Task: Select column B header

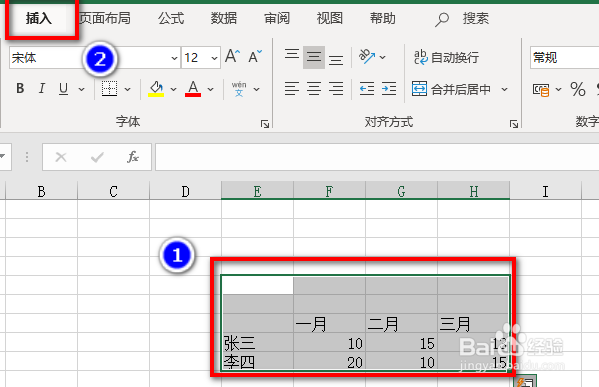Action: point(41,191)
